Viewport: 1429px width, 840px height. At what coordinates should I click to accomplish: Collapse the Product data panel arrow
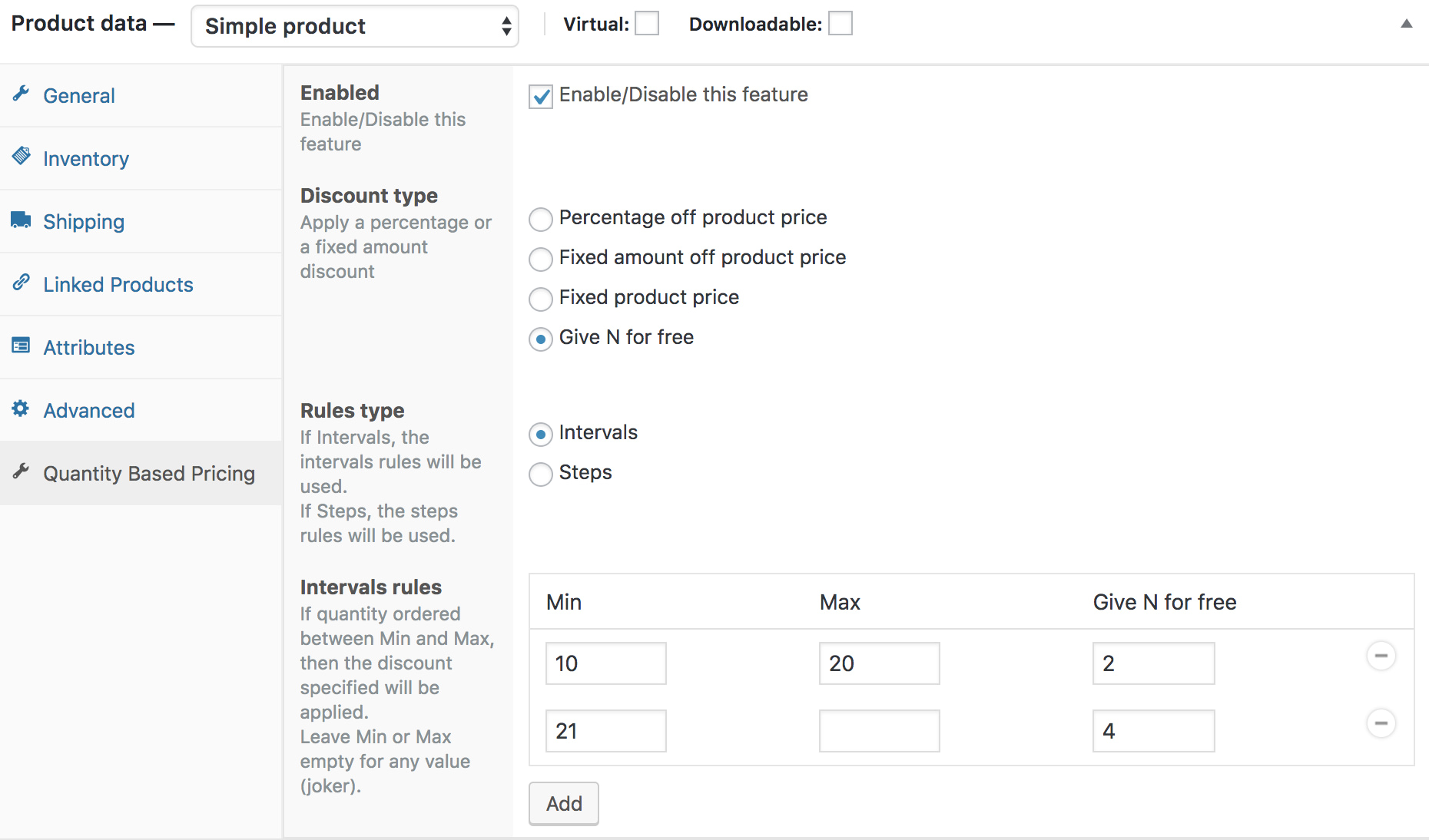click(x=1406, y=24)
